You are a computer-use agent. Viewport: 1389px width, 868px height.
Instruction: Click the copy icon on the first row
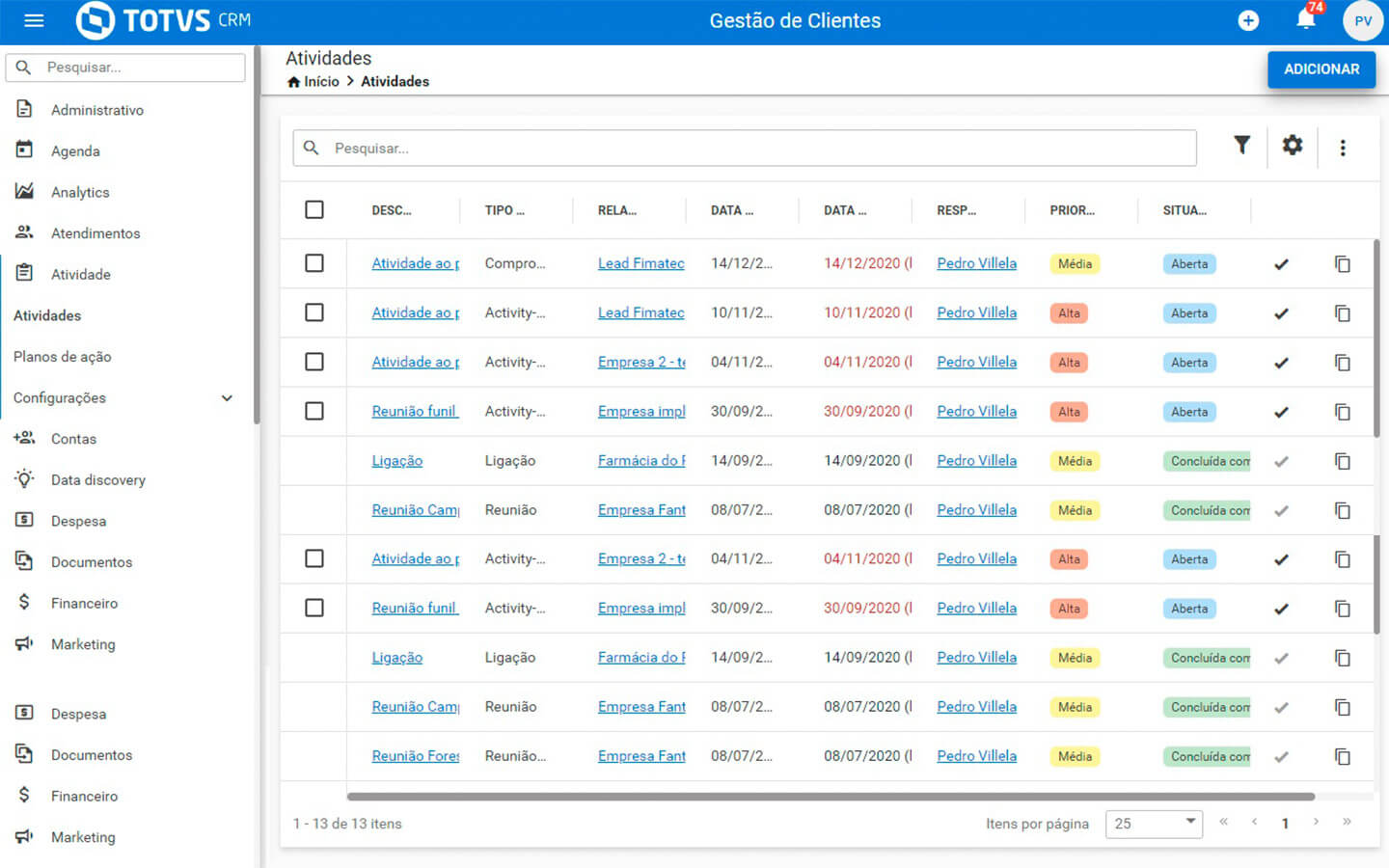coord(1342,264)
